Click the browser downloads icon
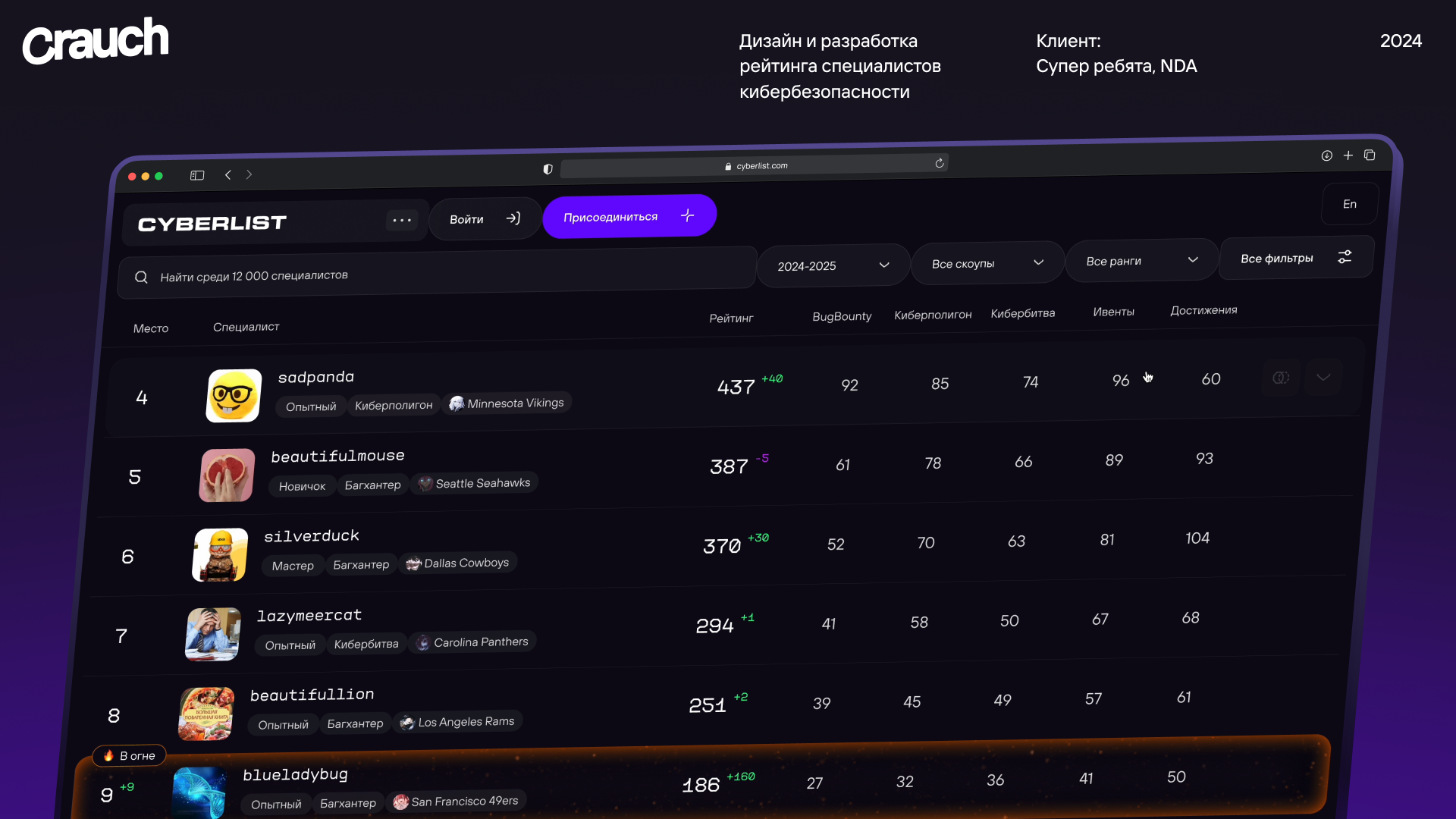Screen dimensions: 1456x819 point(1326,155)
